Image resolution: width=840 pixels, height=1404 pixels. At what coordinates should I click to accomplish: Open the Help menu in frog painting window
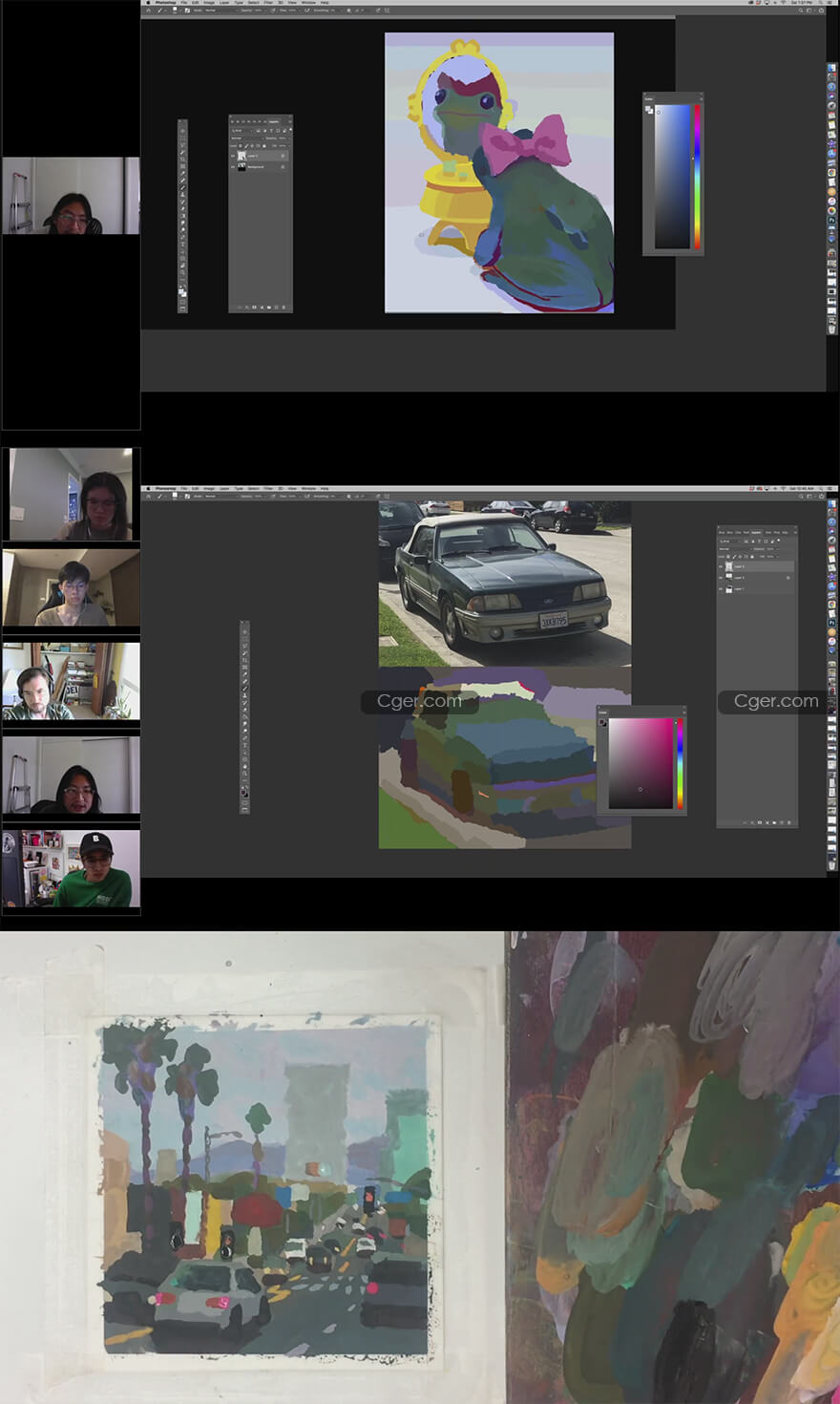click(325, 3)
